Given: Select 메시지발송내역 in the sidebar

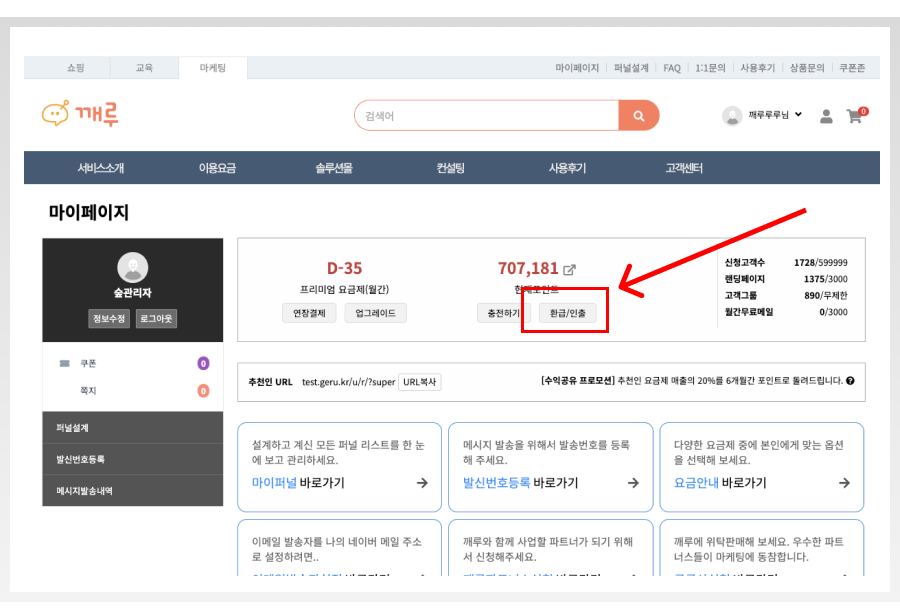Looking at the screenshot, I should click(85, 491).
